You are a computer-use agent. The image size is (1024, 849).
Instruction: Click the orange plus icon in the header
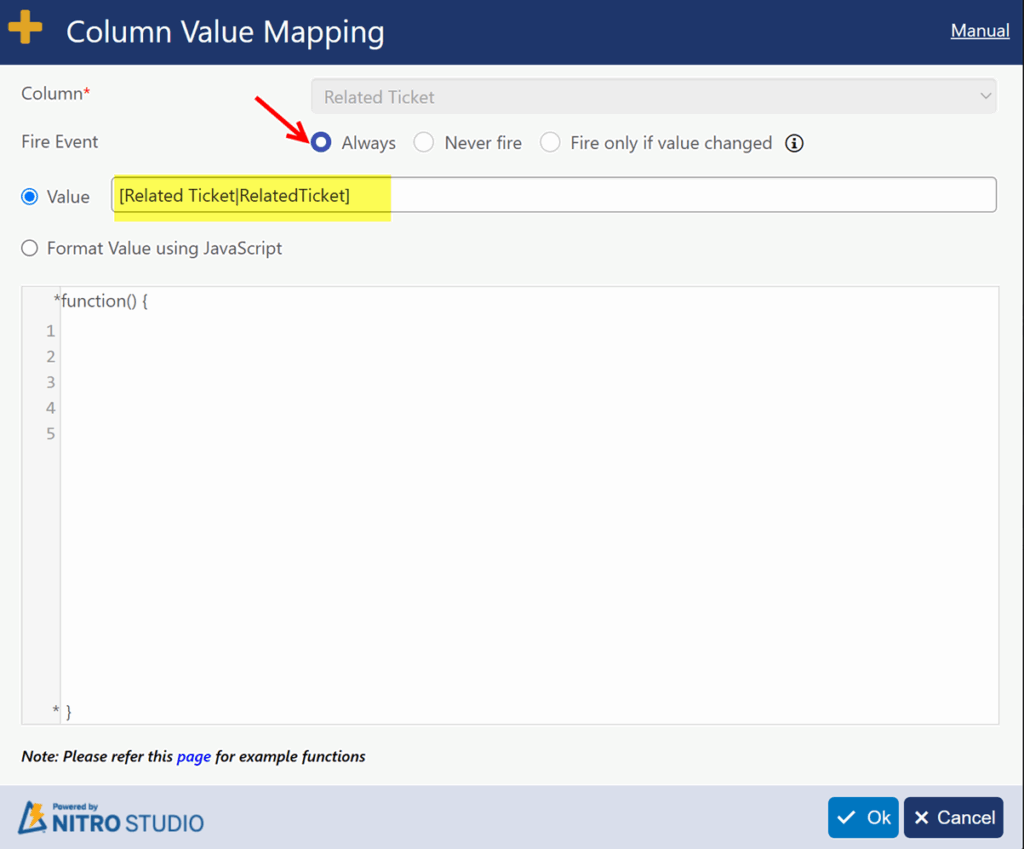click(x=25, y=27)
